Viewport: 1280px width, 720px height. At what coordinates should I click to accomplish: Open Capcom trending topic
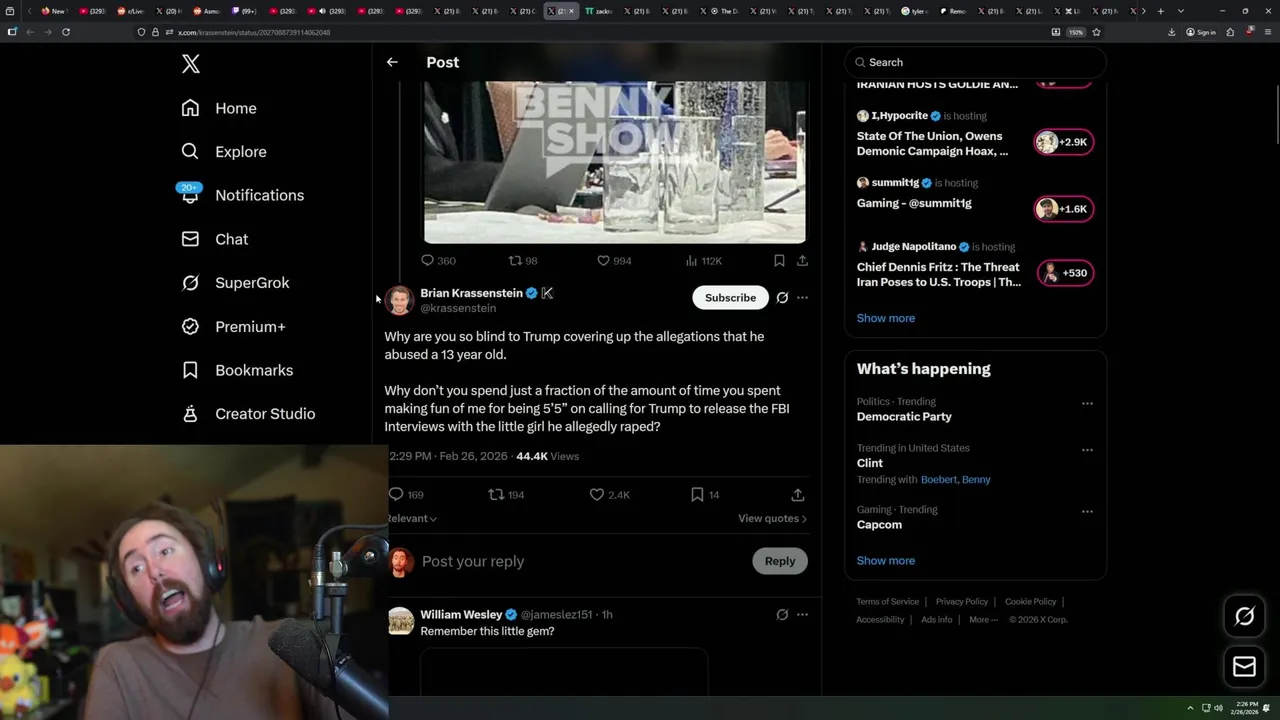point(879,524)
